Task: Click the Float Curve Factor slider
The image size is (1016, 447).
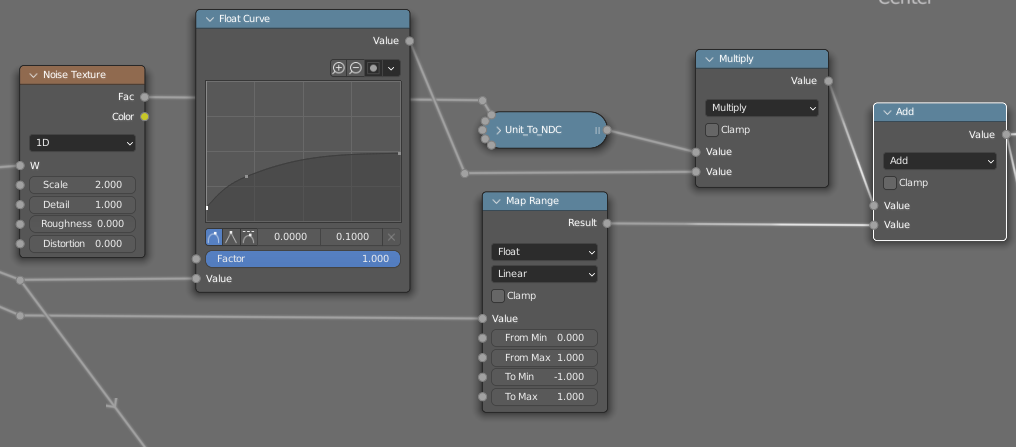Action: click(x=302, y=259)
